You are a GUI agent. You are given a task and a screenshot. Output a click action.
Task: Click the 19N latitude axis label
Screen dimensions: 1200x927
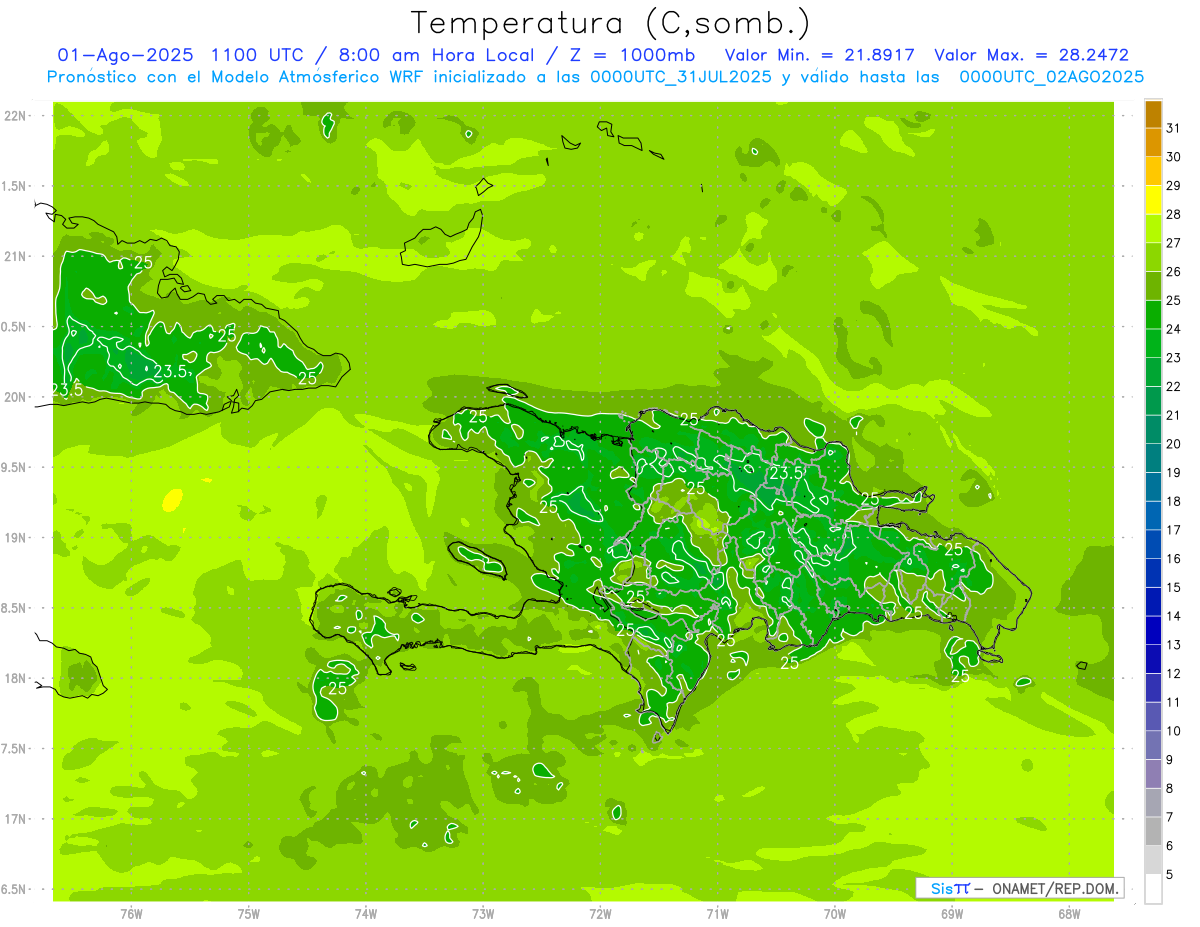click(15, 538)
